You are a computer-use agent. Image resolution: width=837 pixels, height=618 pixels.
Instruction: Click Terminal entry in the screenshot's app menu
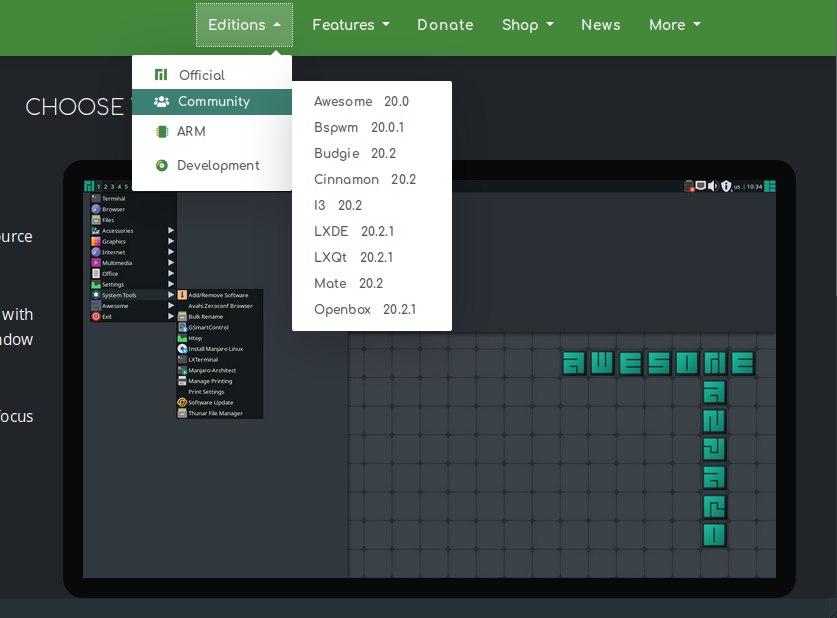[132, 199]
